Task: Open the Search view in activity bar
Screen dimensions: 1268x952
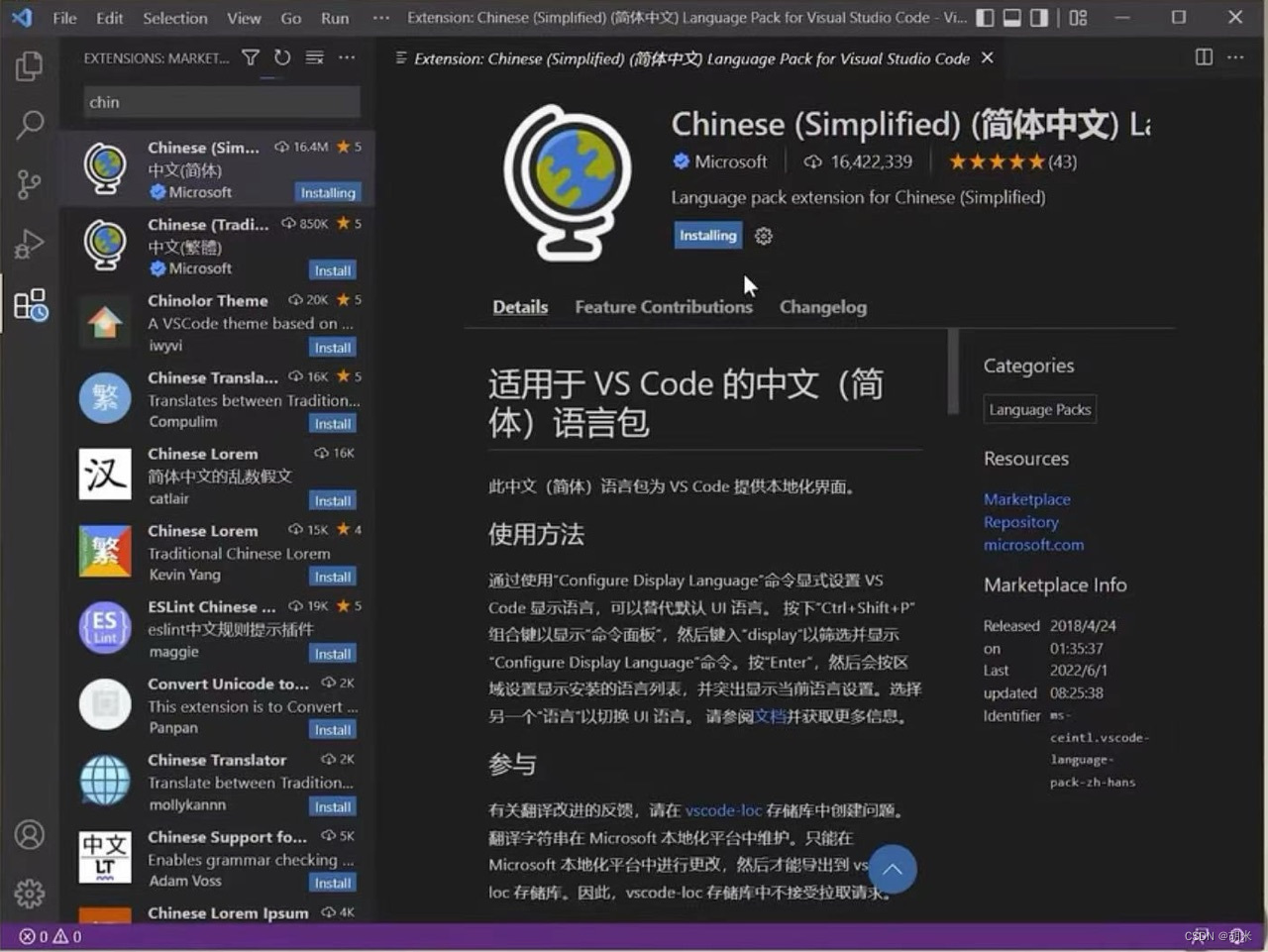Action: click(x=30, y=125)
